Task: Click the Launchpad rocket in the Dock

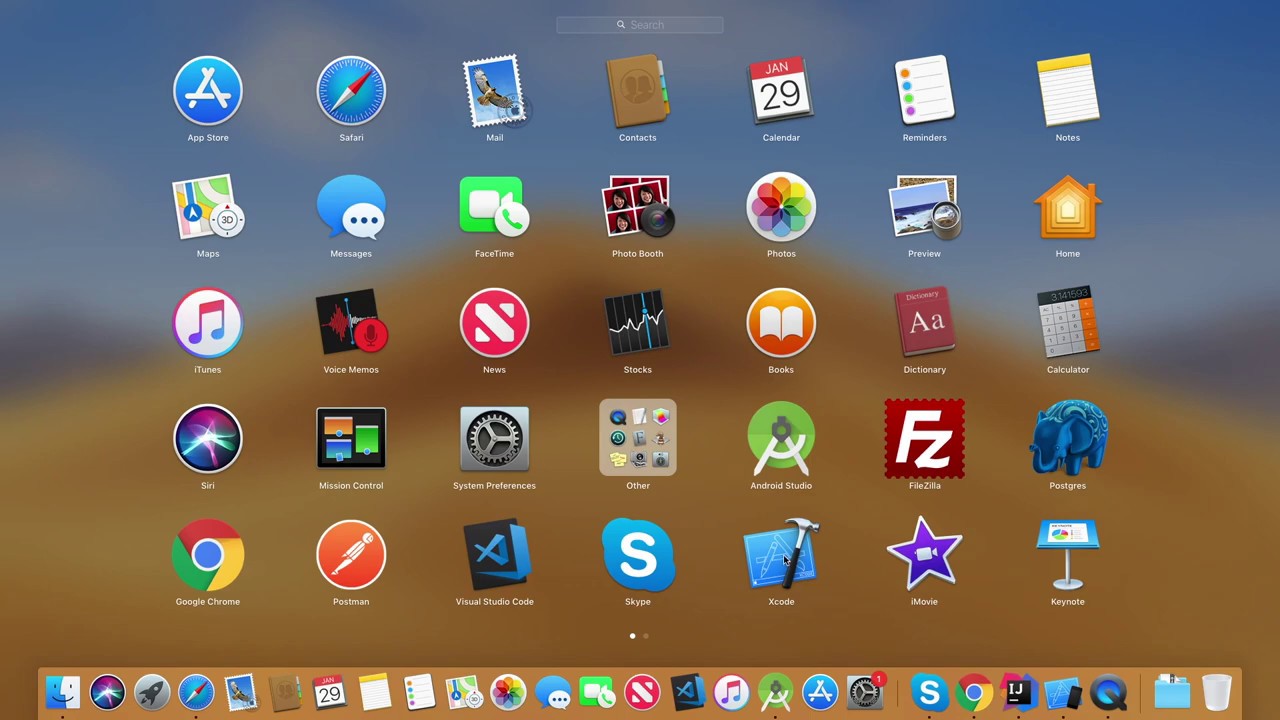Action: (152, 692)
